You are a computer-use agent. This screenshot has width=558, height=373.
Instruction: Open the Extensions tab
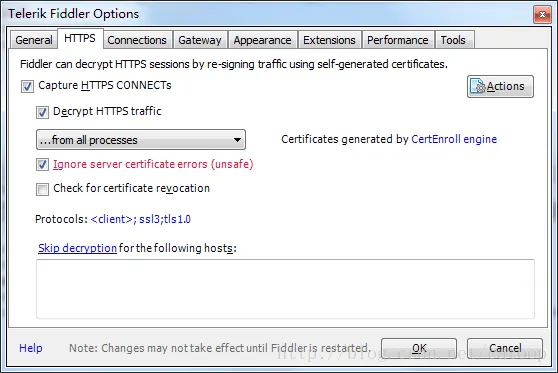click(329, 40)
